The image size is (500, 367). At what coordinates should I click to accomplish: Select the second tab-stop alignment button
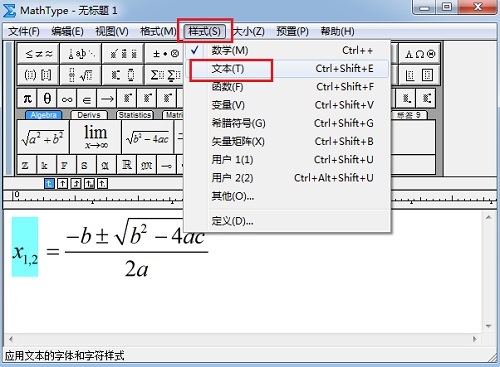click(63, 183)
